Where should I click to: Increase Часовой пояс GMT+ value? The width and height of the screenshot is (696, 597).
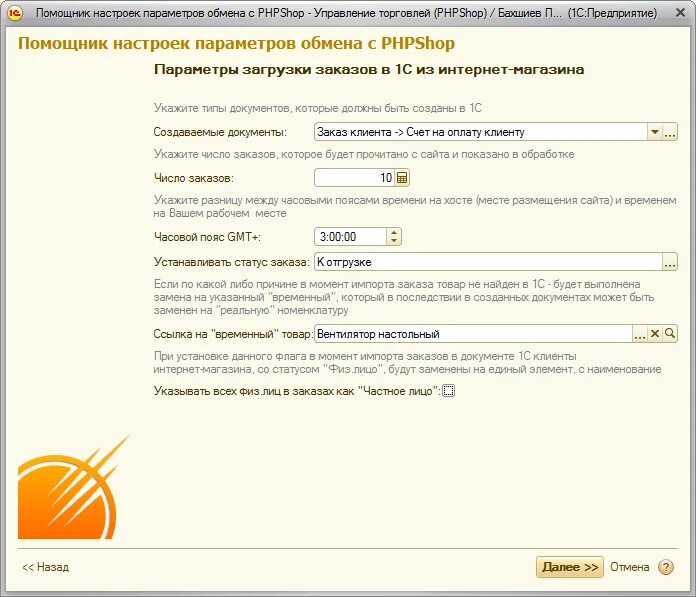tap(393, 232)
